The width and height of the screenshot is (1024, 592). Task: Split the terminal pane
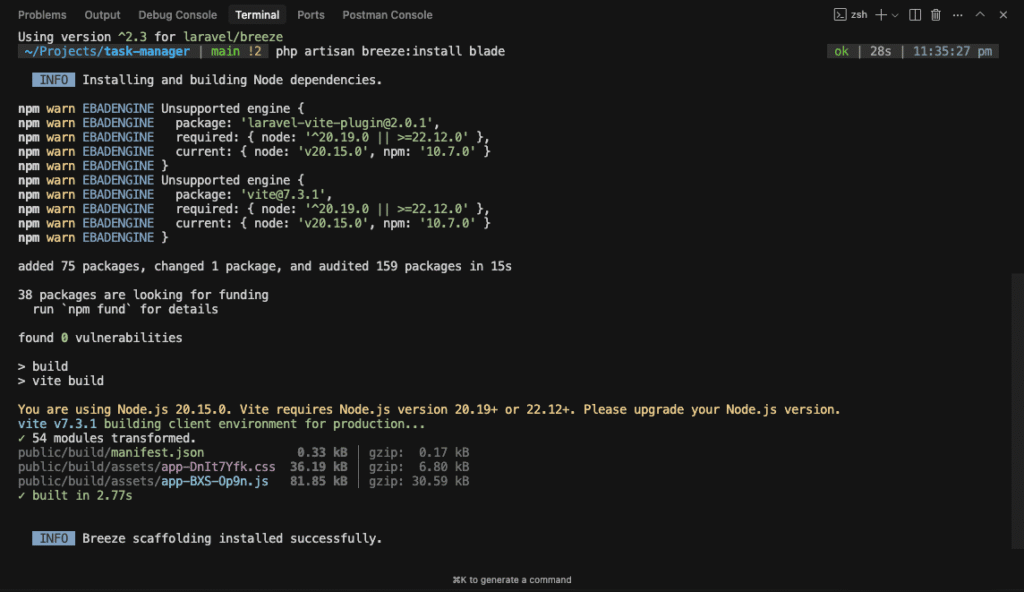coord(915,15)
